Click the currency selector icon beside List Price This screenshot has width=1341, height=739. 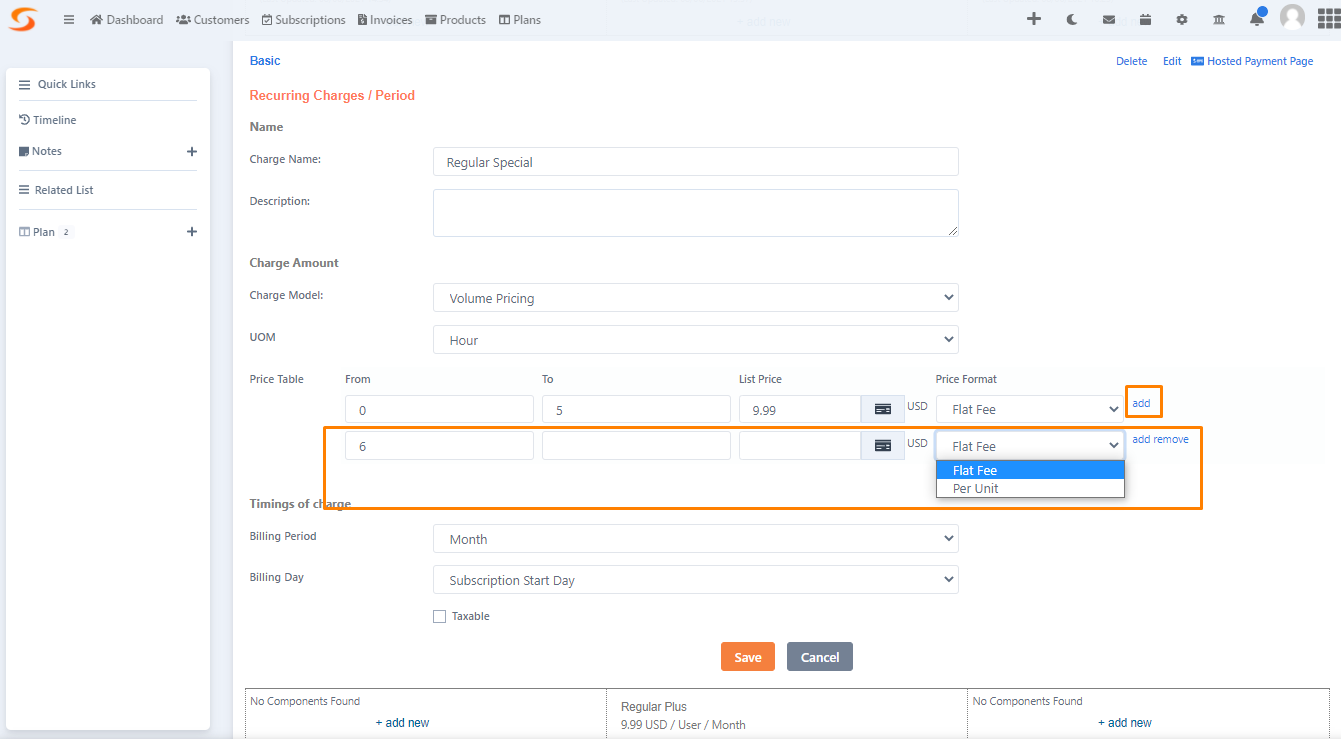[882, 409]
